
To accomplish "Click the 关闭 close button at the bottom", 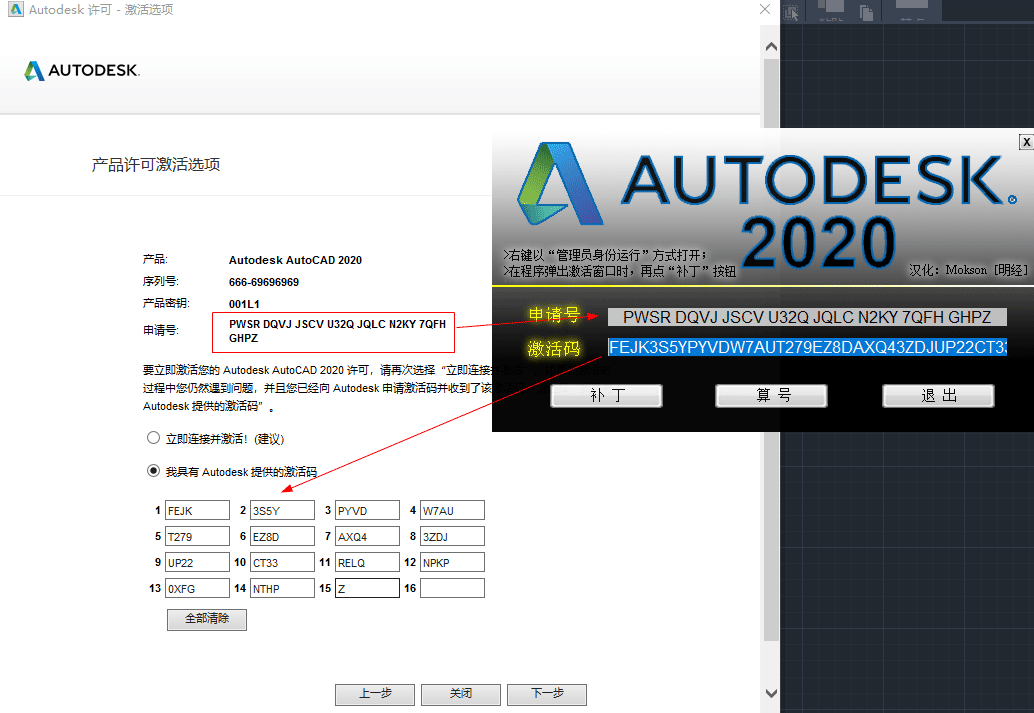I will coord(460,694).
